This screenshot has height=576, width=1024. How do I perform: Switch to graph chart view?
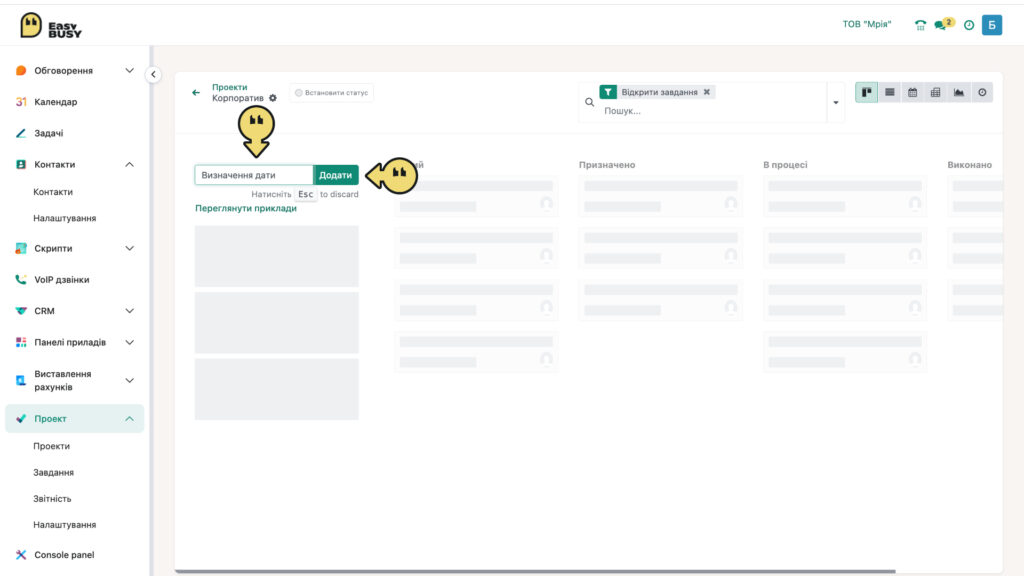click(x=959, y=92)
